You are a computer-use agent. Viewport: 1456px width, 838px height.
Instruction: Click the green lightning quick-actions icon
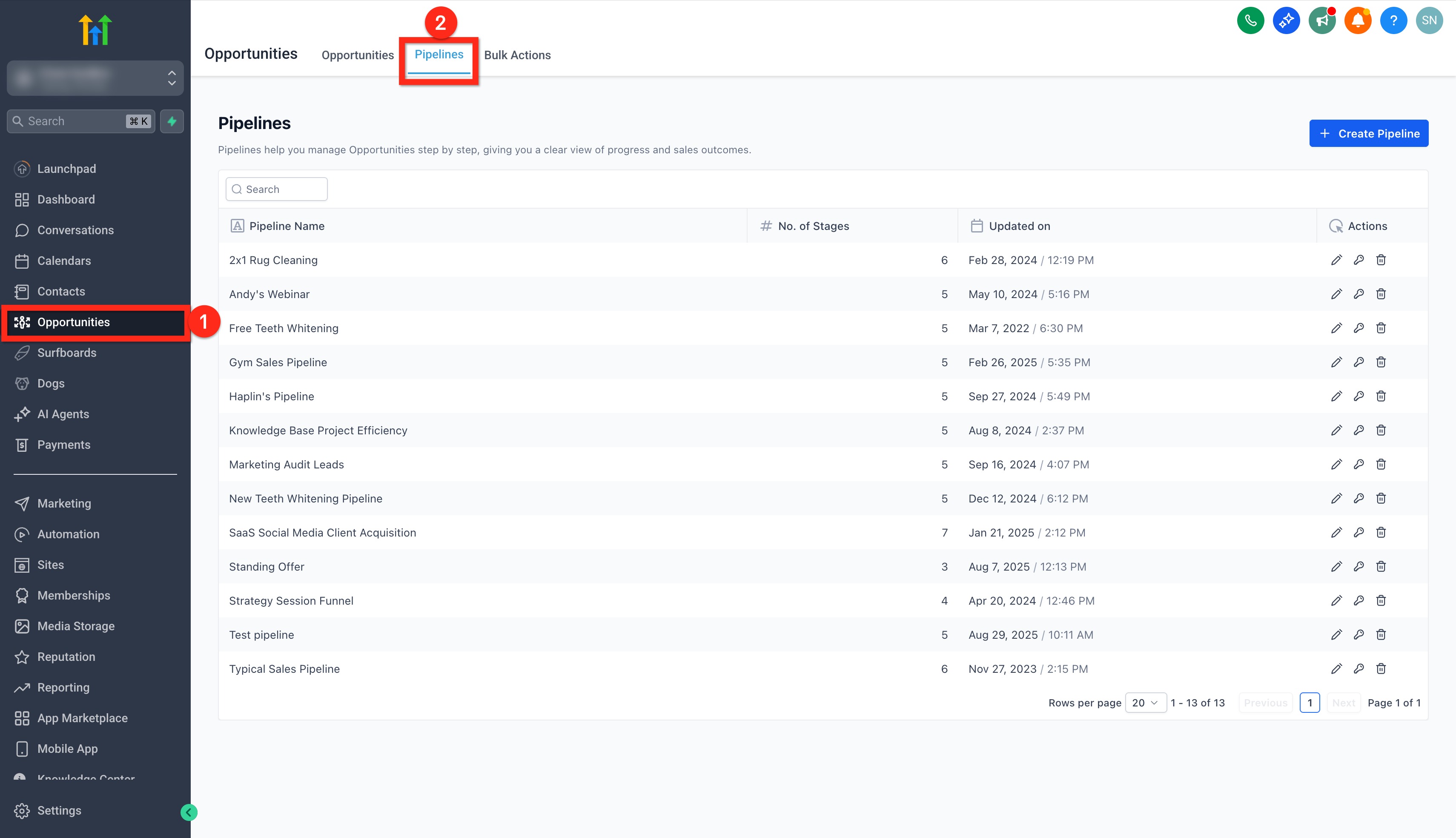tap(172, 121)
